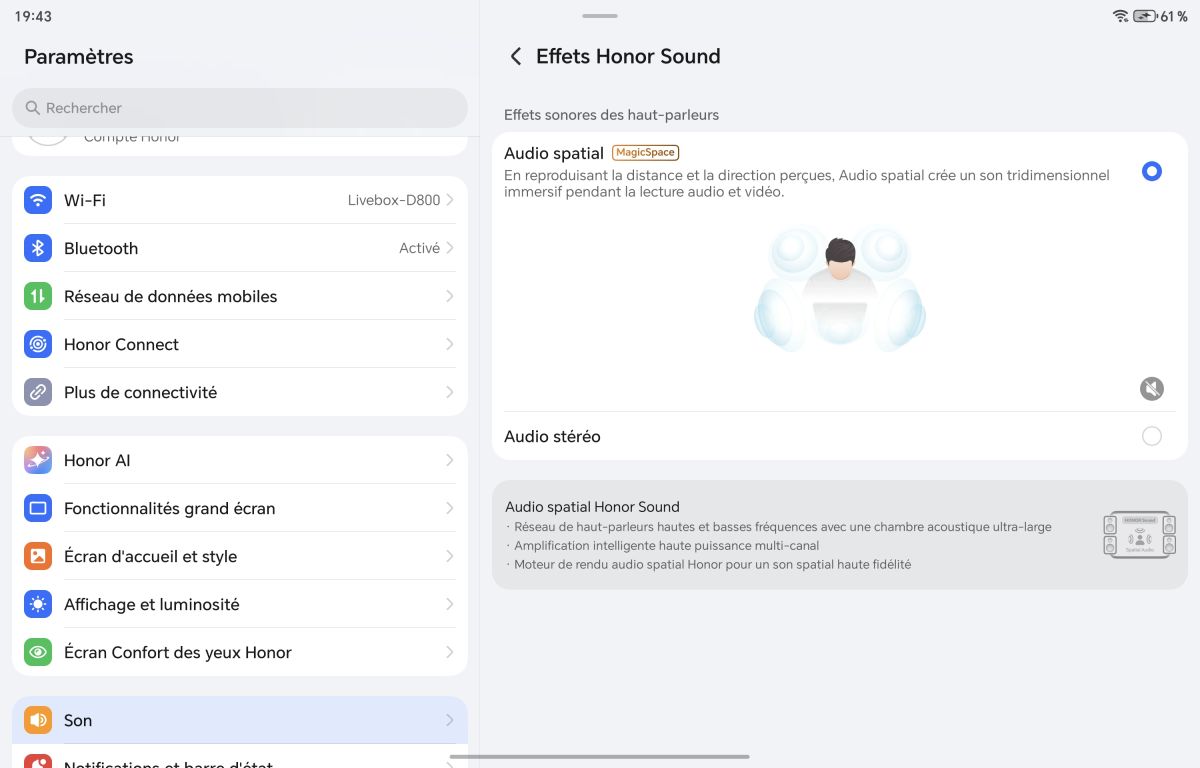Select the Audio spatial radio button
1200x768 pixels.
[1152, 172]
